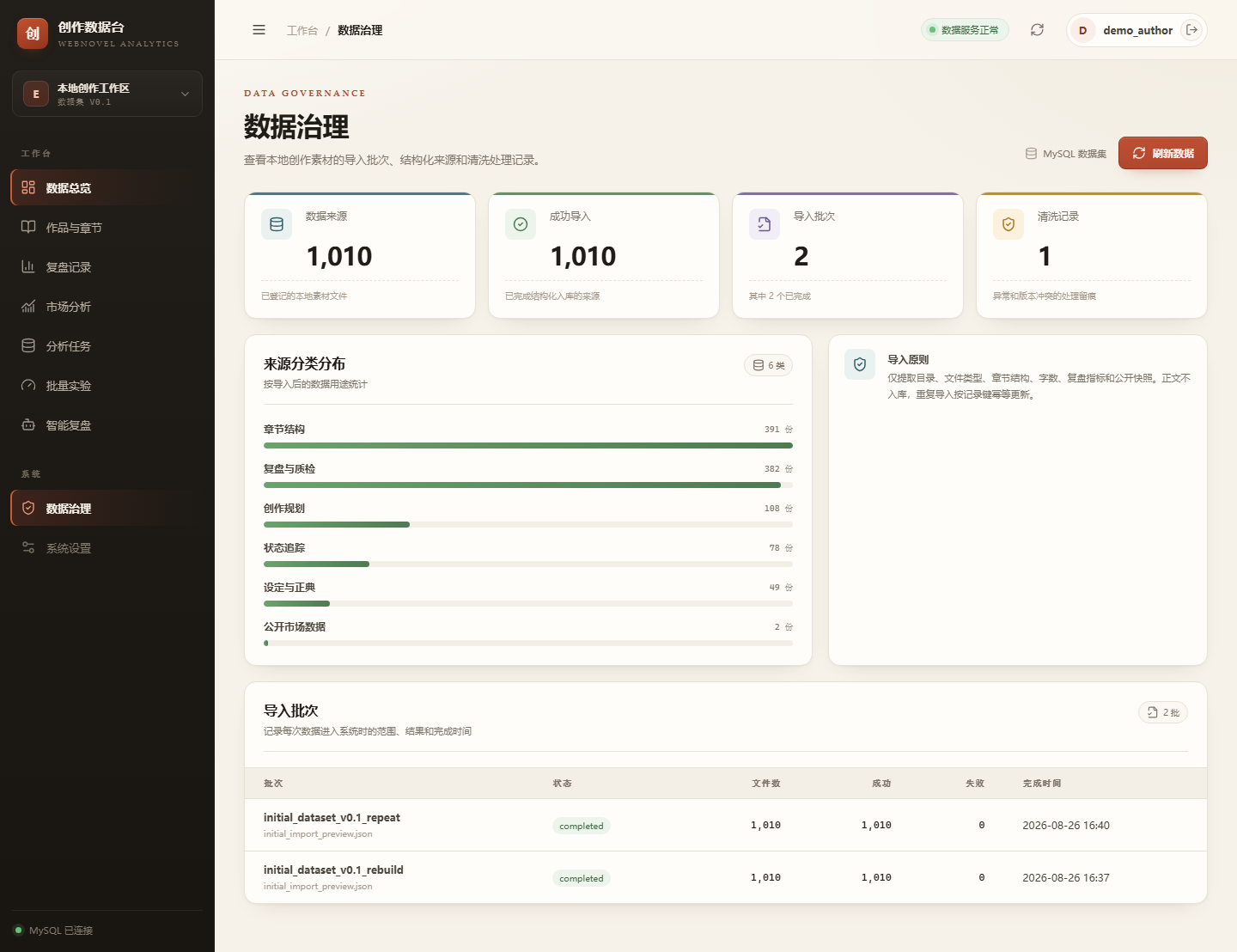Click the 复盘与质检 category label
1237x952 pixels.
coord(289,469)
